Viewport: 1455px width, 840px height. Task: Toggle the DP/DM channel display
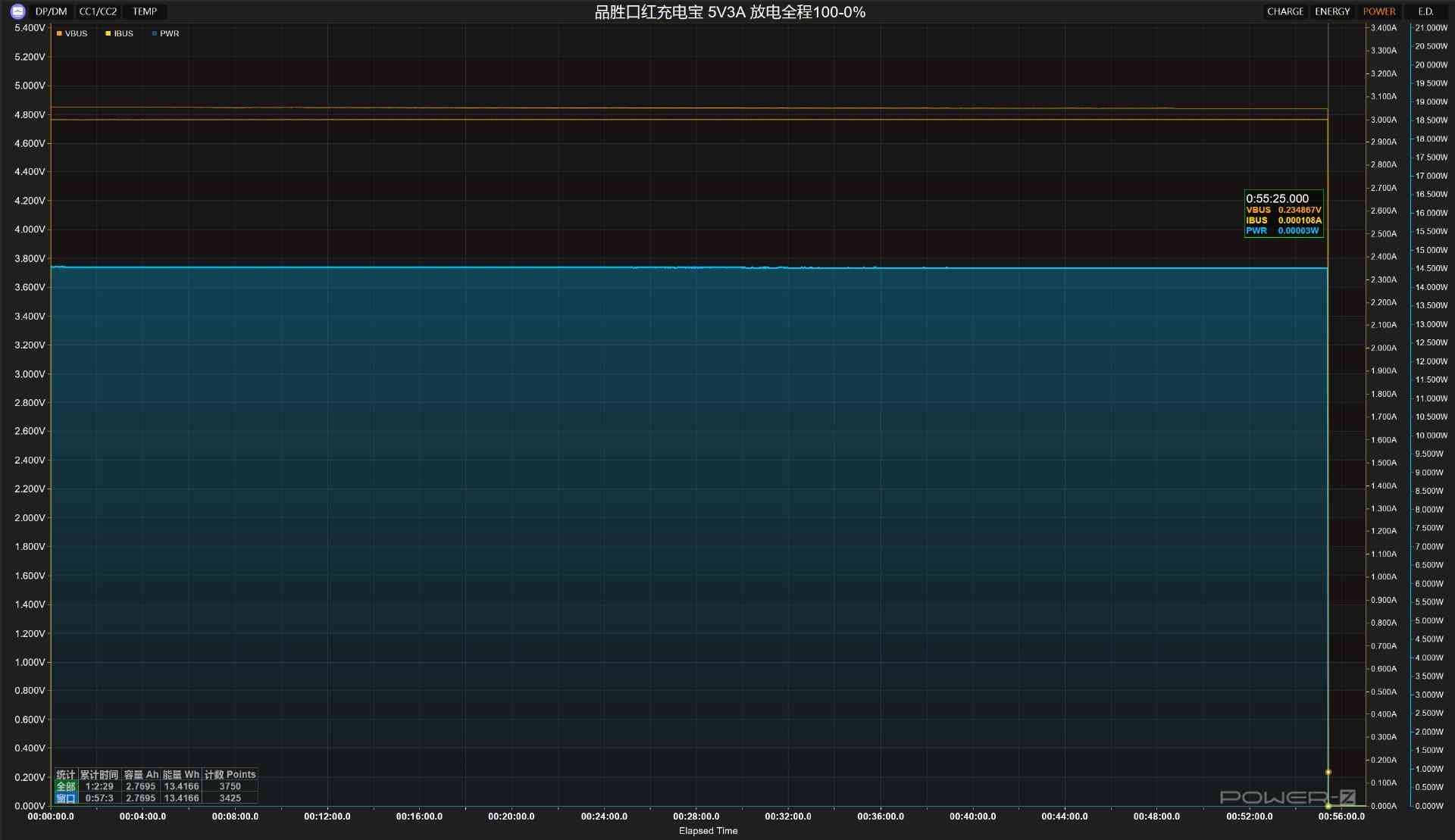click(52, 11)
